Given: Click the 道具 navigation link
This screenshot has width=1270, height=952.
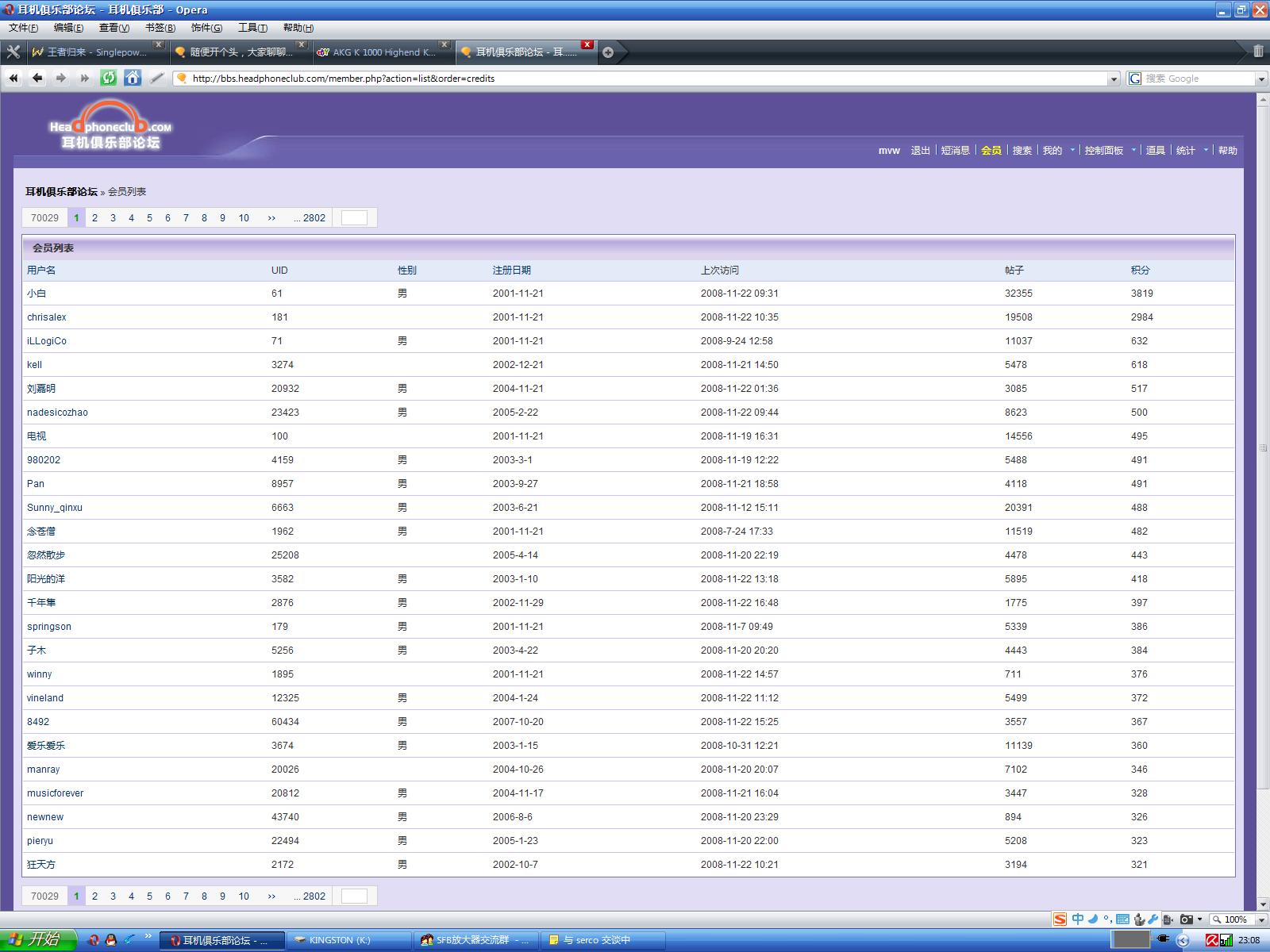Looking at the screenshot, I should 1156,150.
